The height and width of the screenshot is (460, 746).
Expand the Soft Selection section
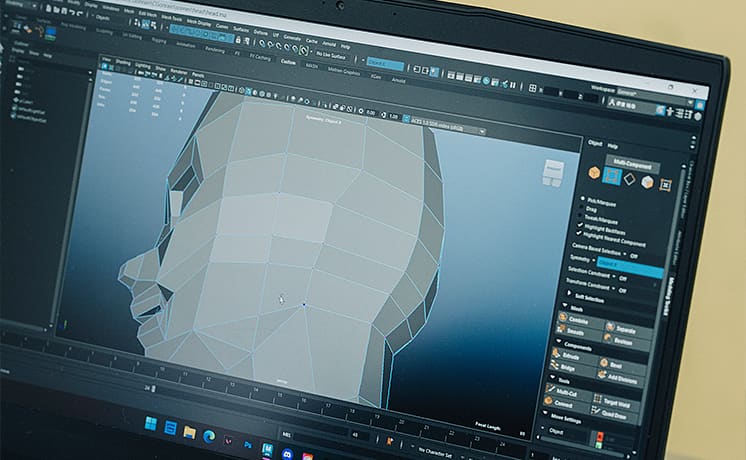point(569,293)
